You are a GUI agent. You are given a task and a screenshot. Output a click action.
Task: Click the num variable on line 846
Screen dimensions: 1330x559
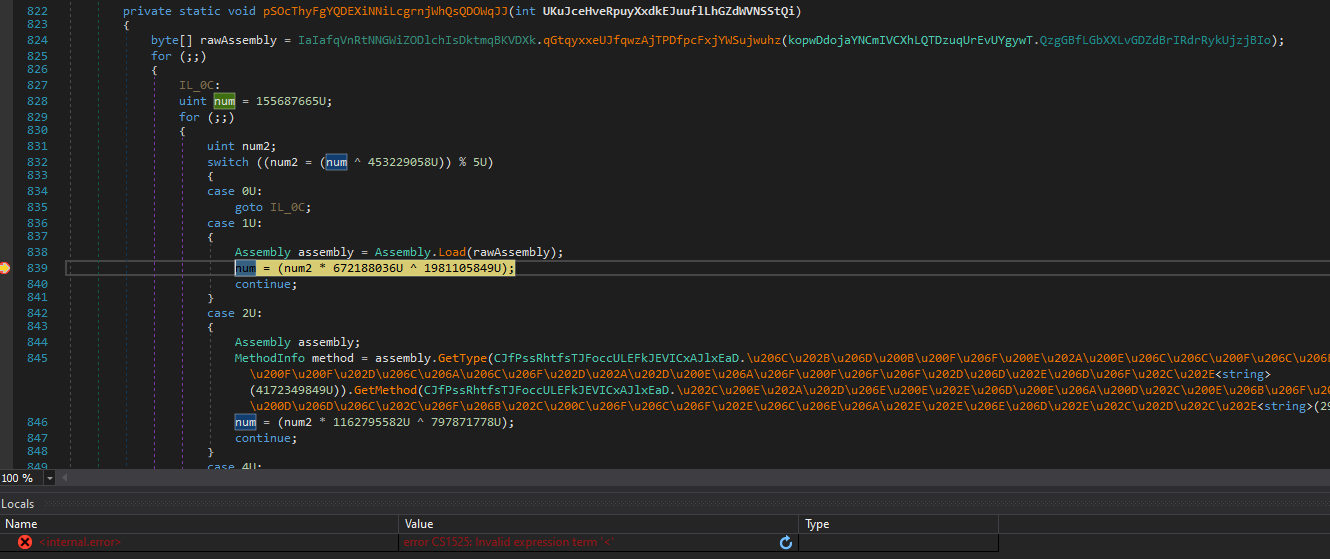point(246,422)
